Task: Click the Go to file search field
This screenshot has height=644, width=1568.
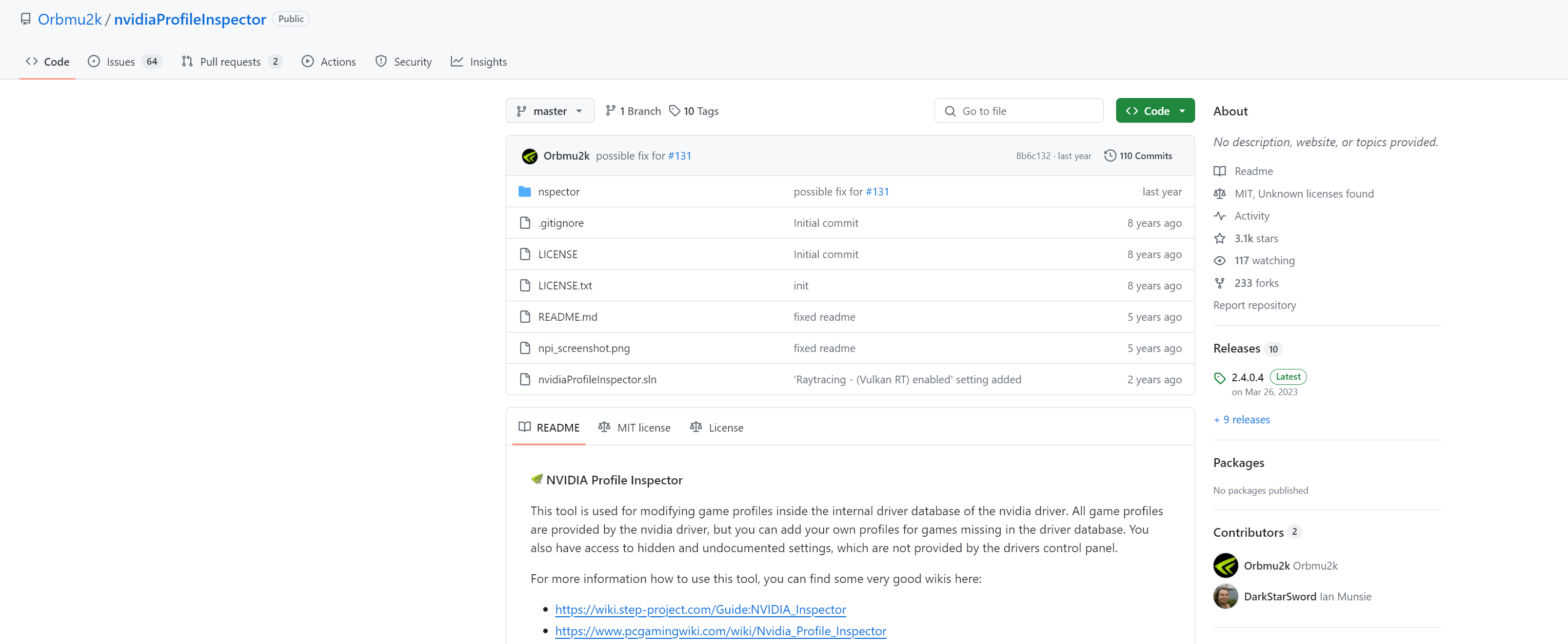Action: click(1018, 111)
